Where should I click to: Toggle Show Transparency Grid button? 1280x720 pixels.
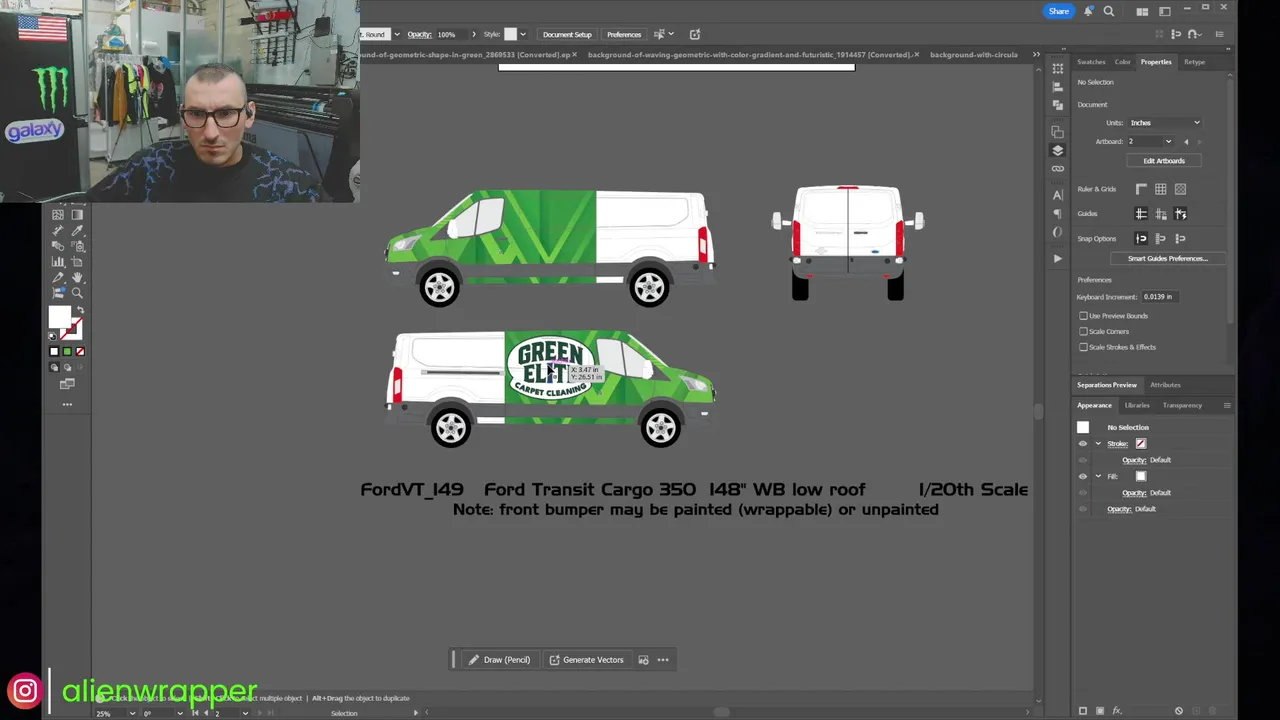(x=1180, y=189)
